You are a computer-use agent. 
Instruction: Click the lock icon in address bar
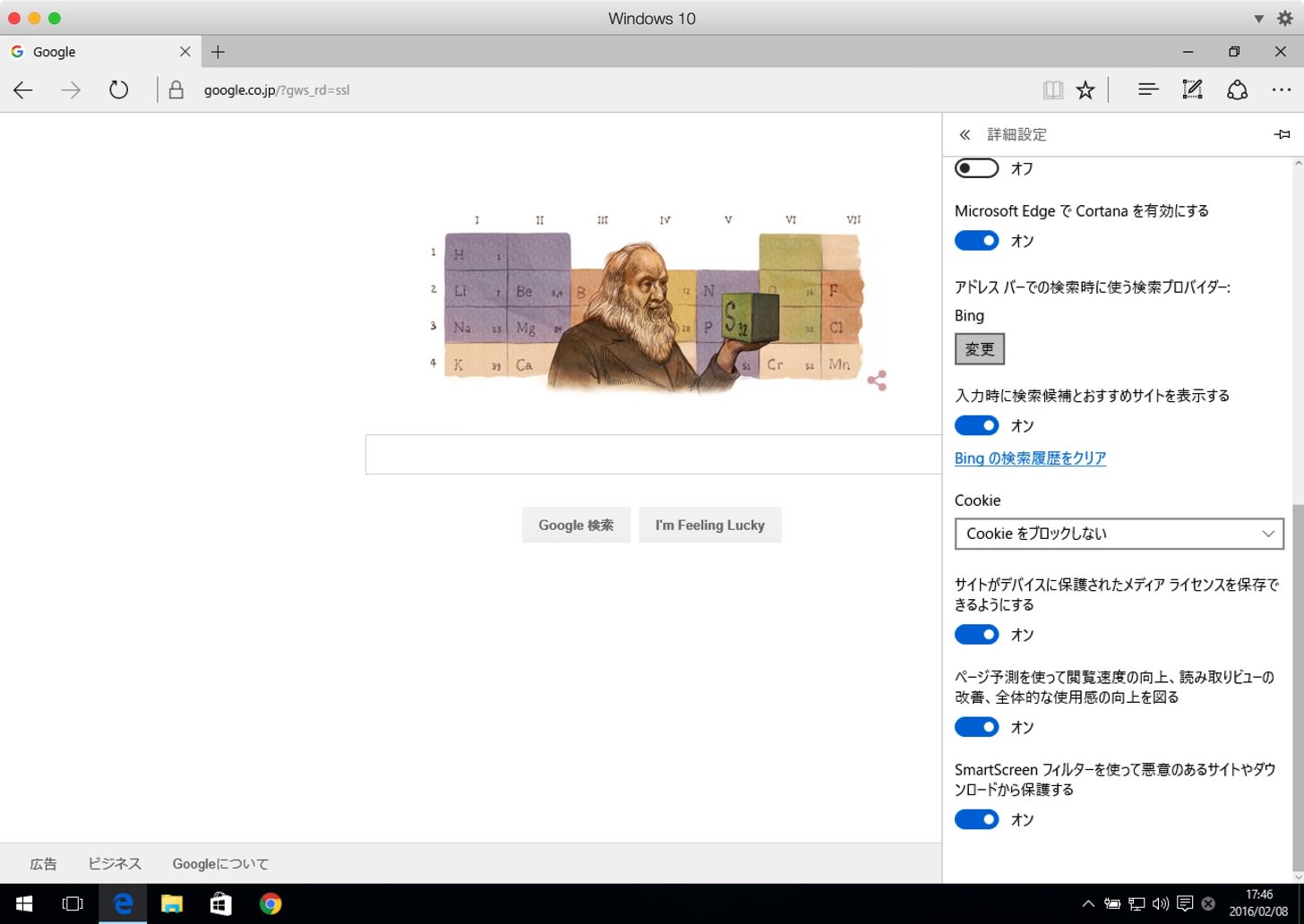click(176, 90)
